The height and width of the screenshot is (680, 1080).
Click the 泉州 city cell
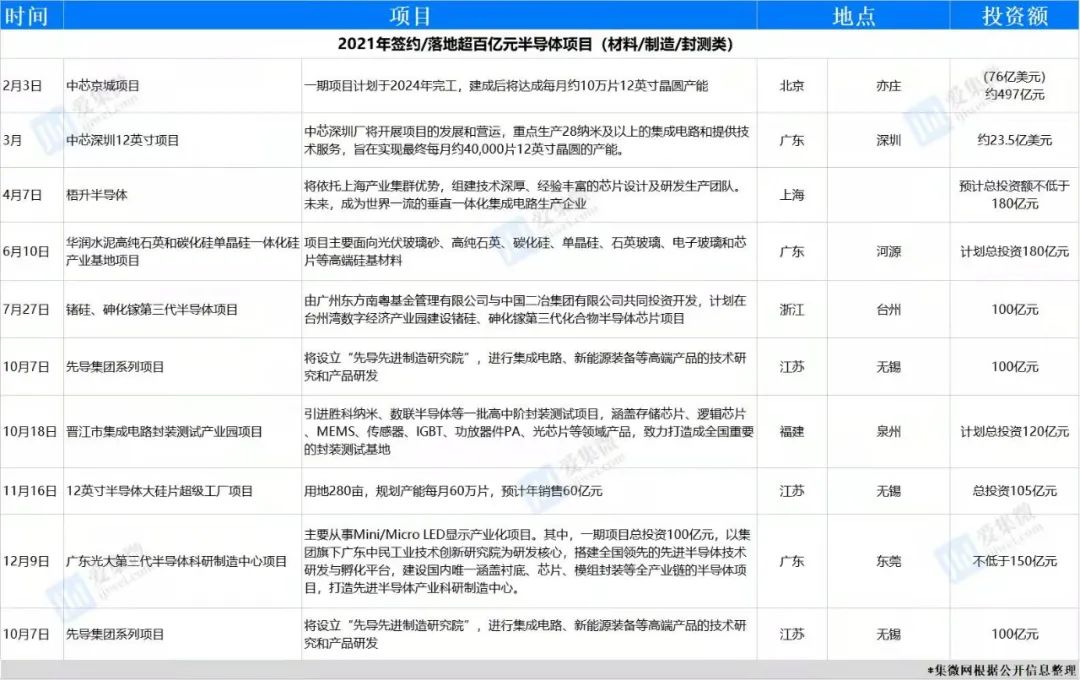(x=889, y=431)
